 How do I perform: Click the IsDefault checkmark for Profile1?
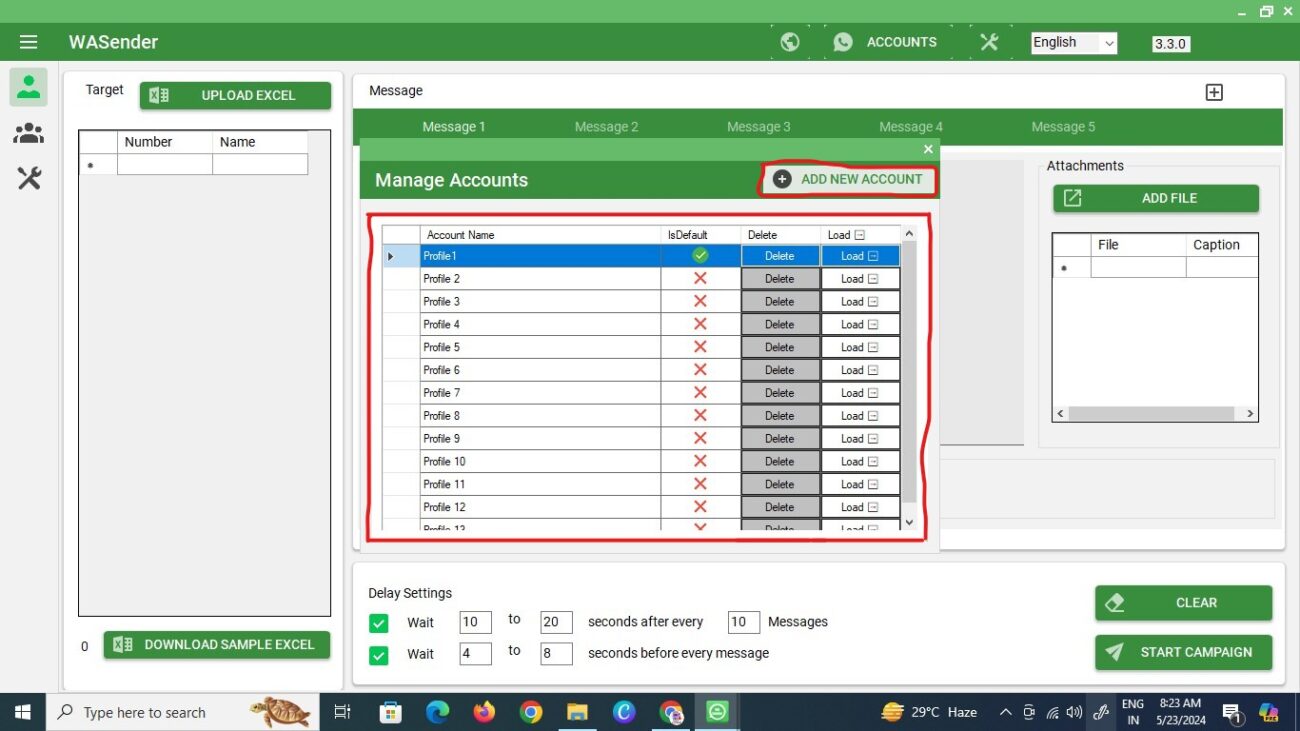(700, 256)
